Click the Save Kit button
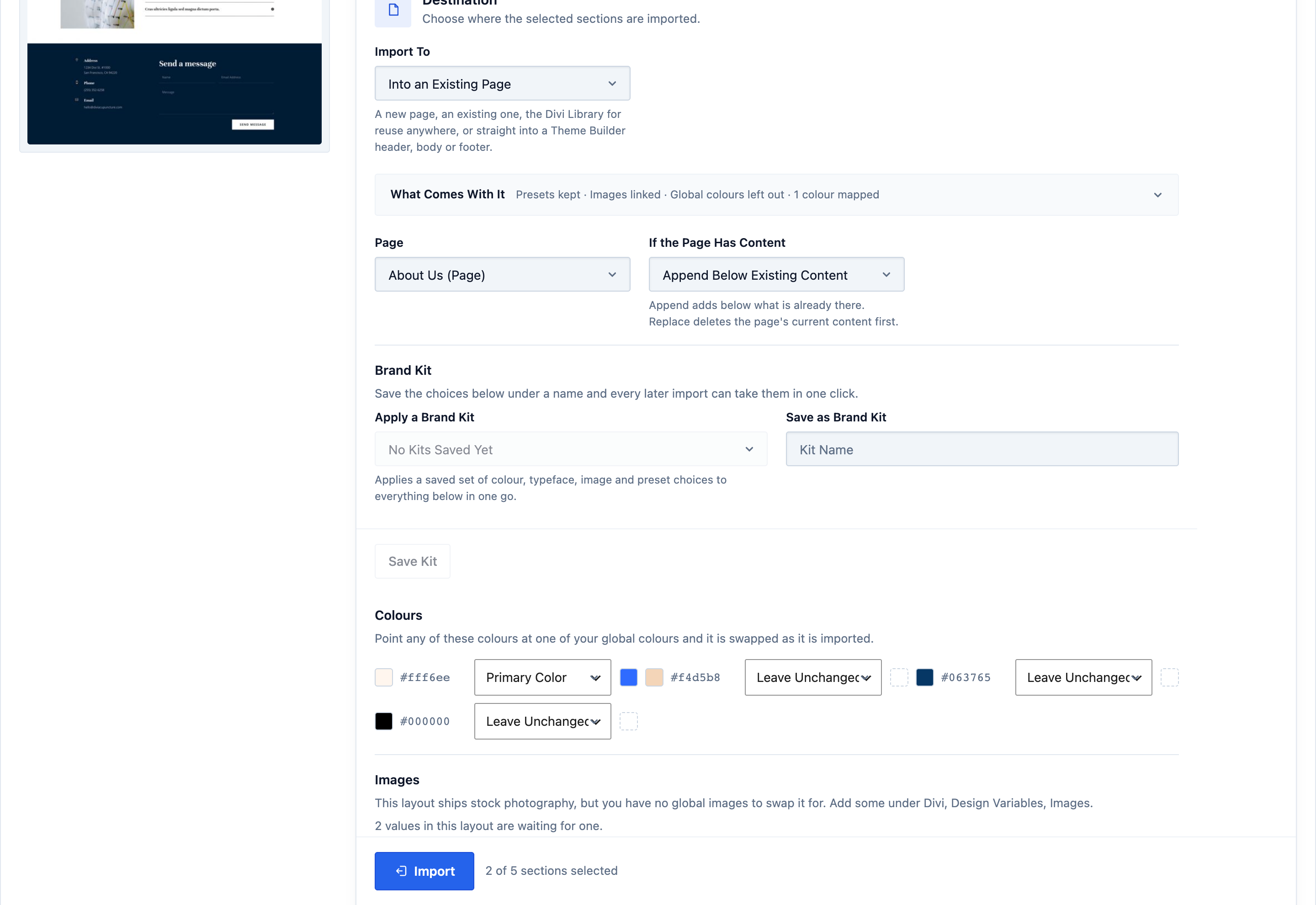Screen dimensions: 1316x905 (413, 561)
